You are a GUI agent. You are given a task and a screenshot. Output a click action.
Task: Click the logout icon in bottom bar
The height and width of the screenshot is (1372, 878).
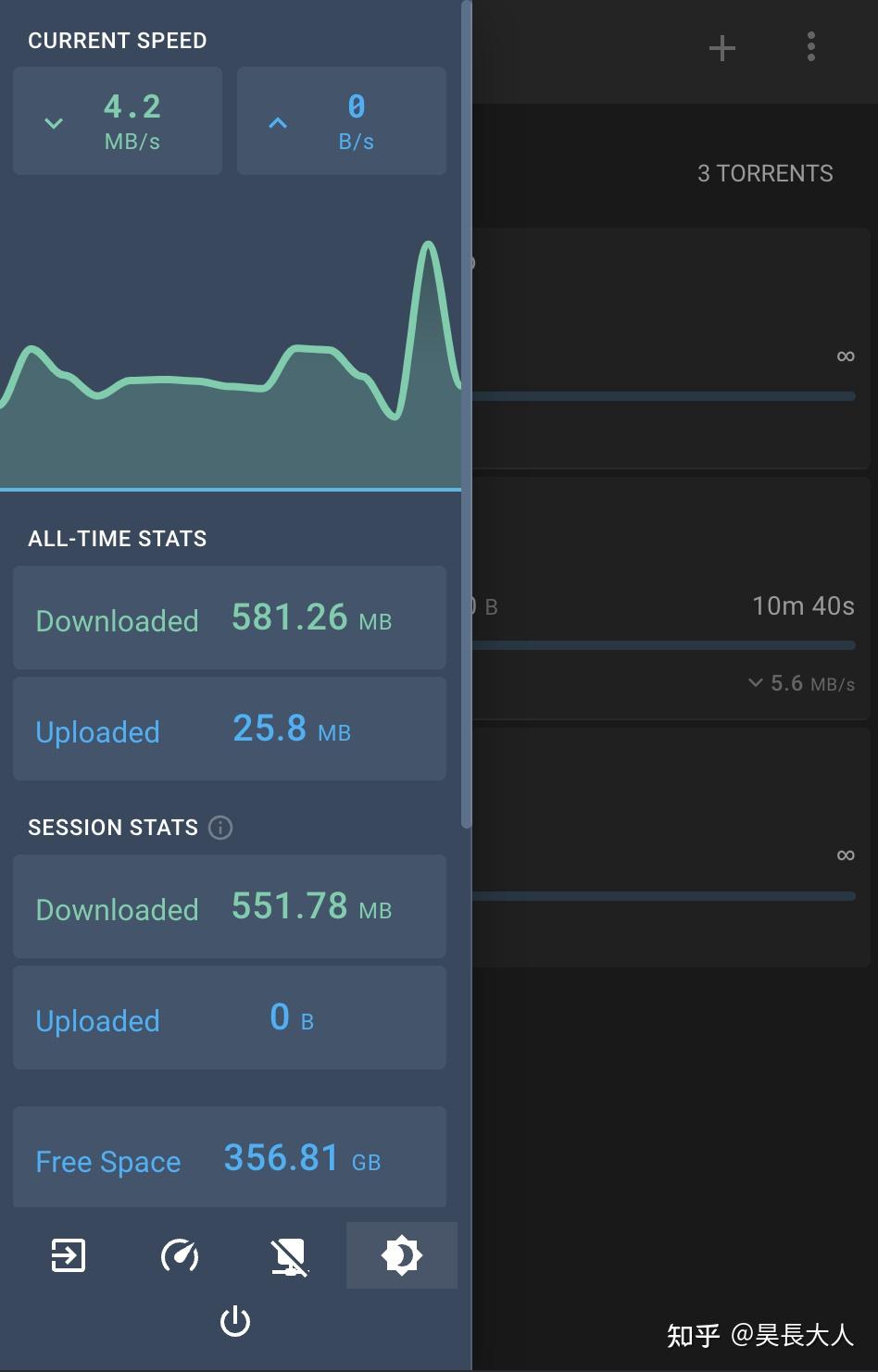[69, 1255]
